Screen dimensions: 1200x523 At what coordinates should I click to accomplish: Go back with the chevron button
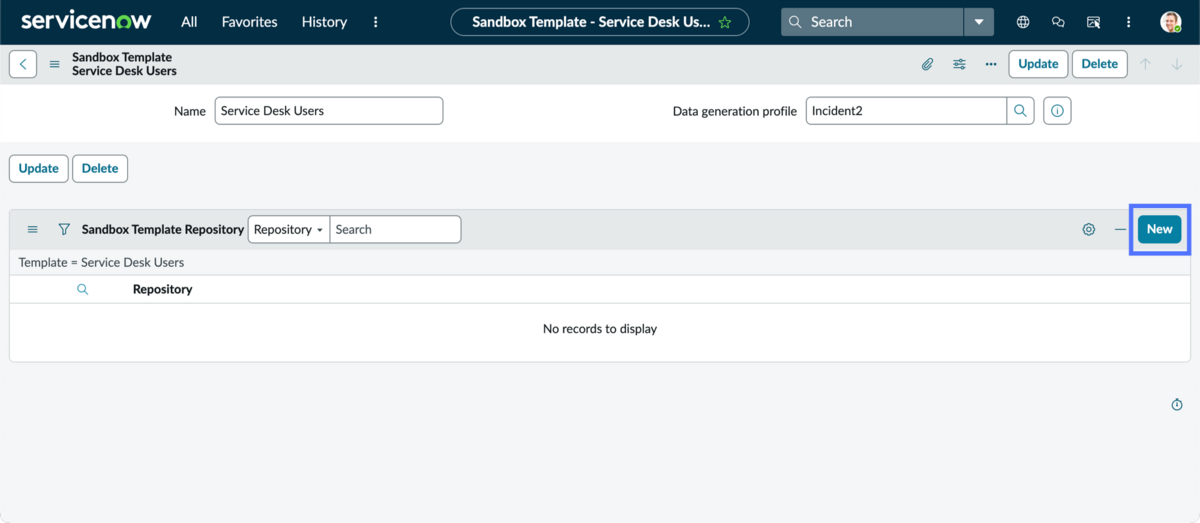click(x=23, y=64)
